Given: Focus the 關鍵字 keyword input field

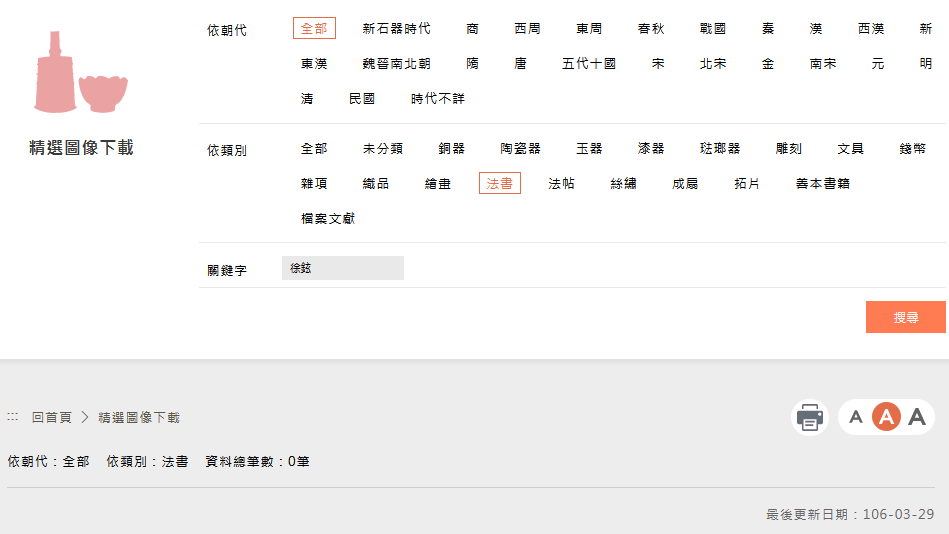Looking at the screenshot, I should (x=343, y=268).
